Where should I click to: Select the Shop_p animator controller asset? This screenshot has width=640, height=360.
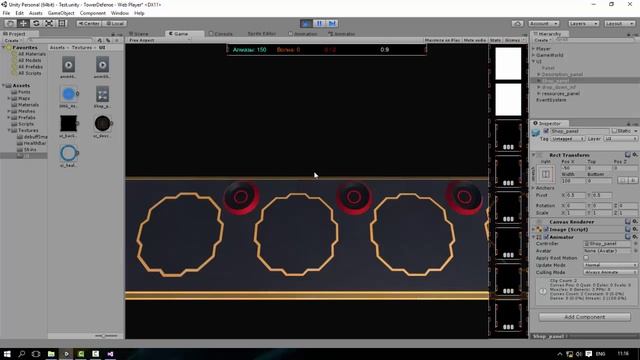point(102,94)
